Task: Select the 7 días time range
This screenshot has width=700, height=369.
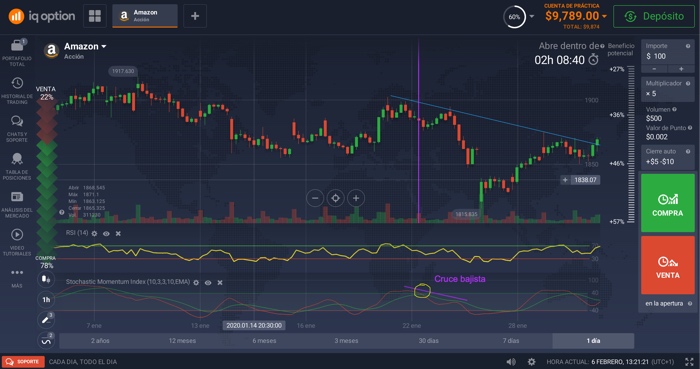Action: 511,340
